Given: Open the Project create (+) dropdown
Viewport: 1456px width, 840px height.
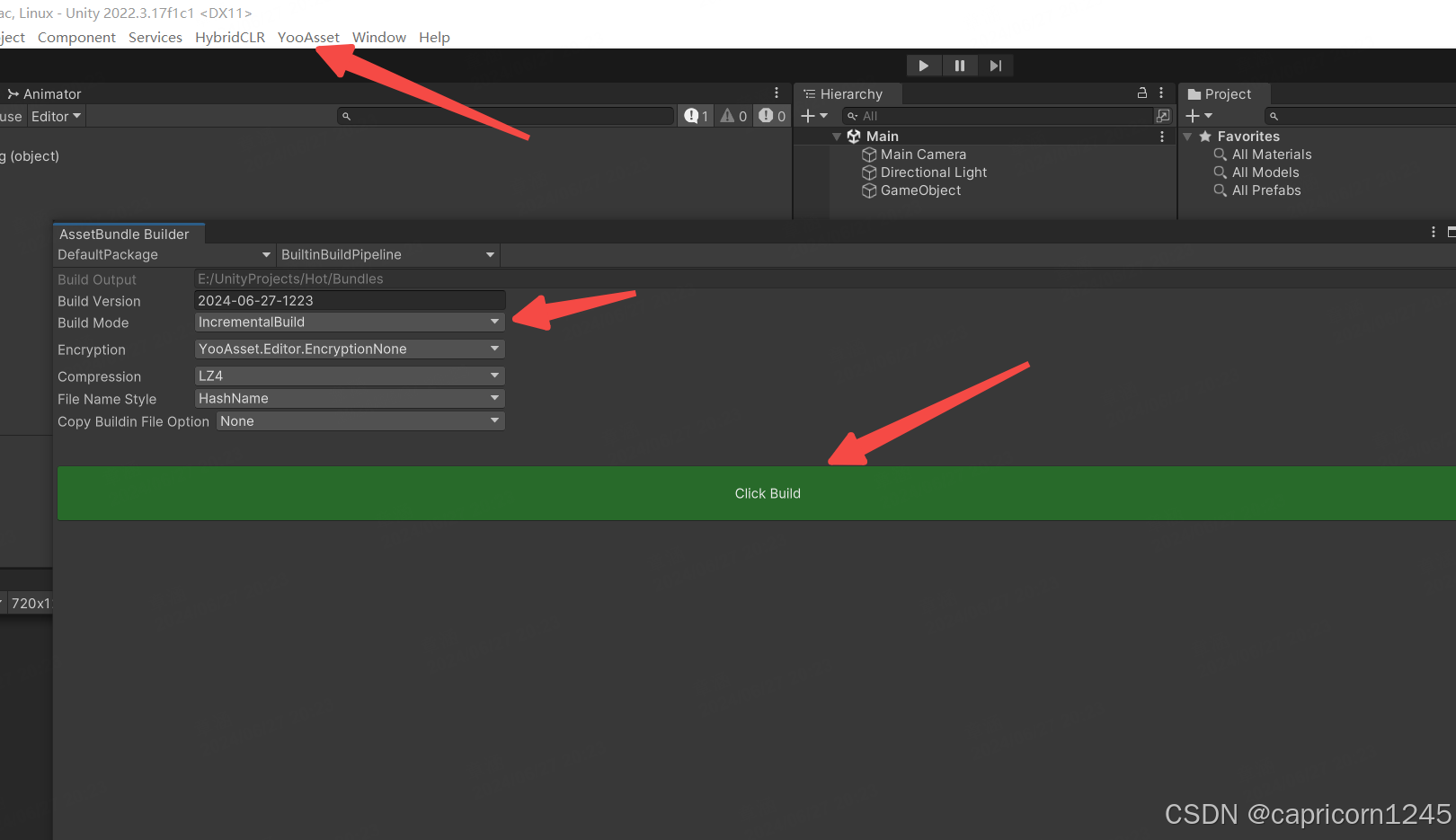Looking at the screenshot, I should pos(1199,116).
